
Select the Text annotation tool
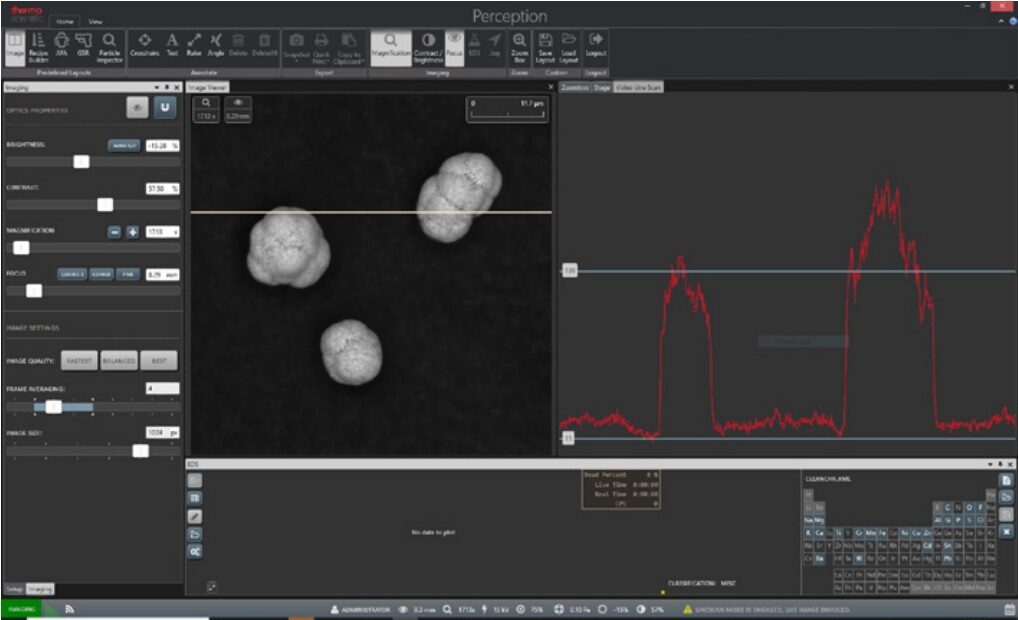pyautogui.click(x=172, y=45)
